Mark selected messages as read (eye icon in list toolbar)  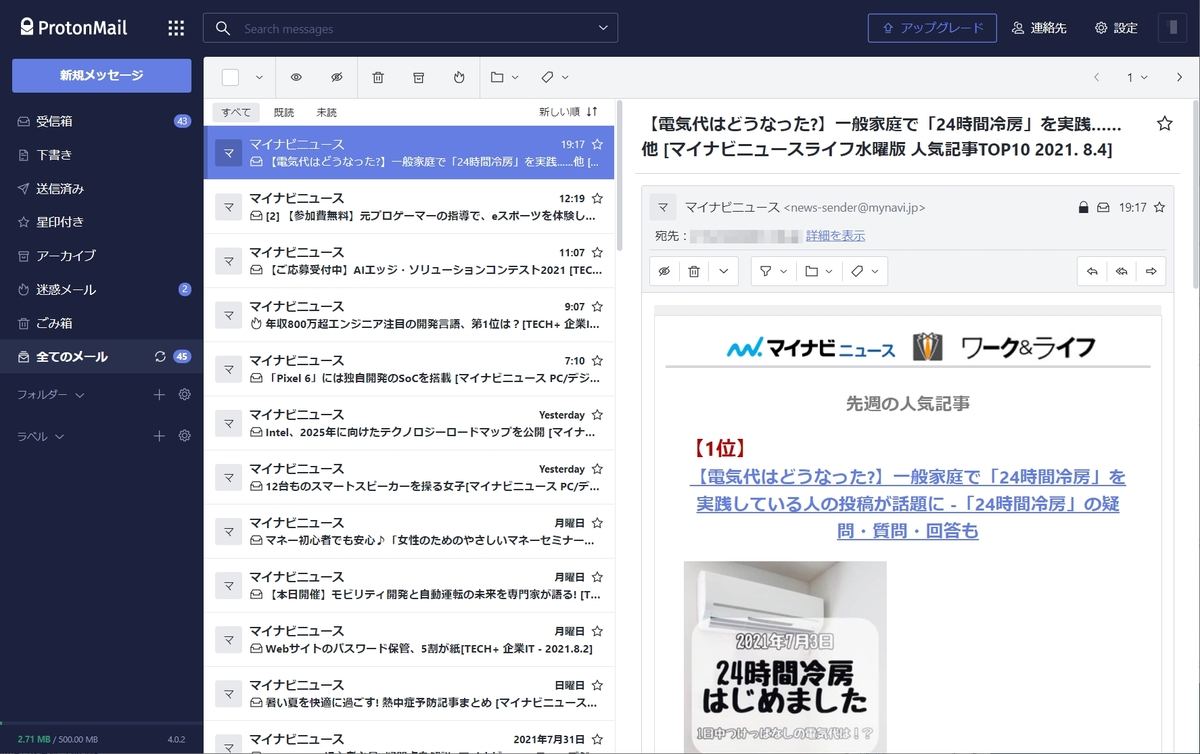click(x=296, y=77)
